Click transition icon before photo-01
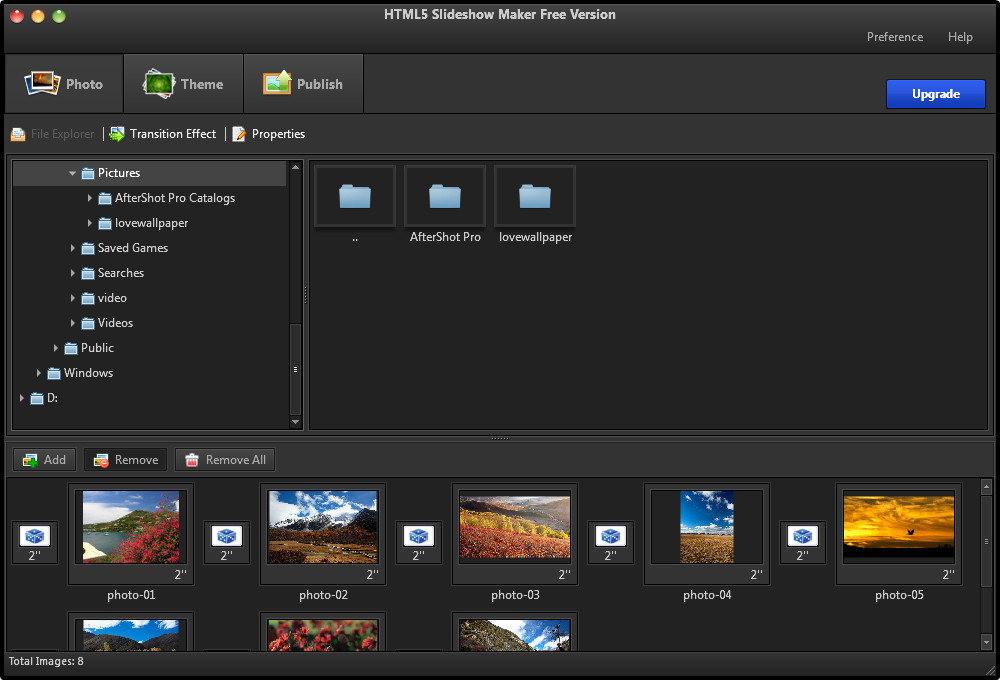The height and width of the screenshot is (680, 1000). [34, 536]
